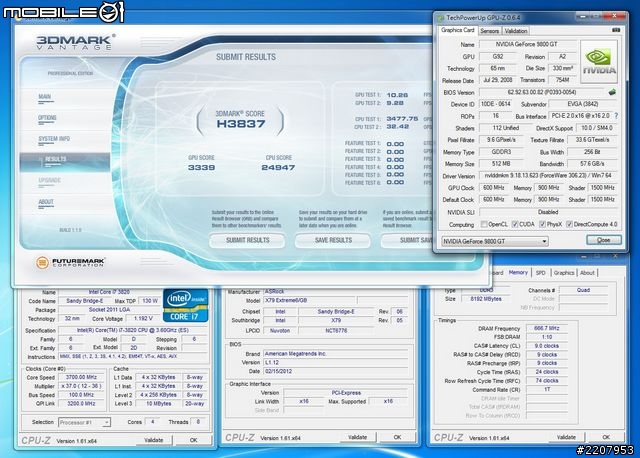Click the GPU-Z camera screenshot icon
The image size is (640, 458).
pyautogui.click(x=616, y=30)
